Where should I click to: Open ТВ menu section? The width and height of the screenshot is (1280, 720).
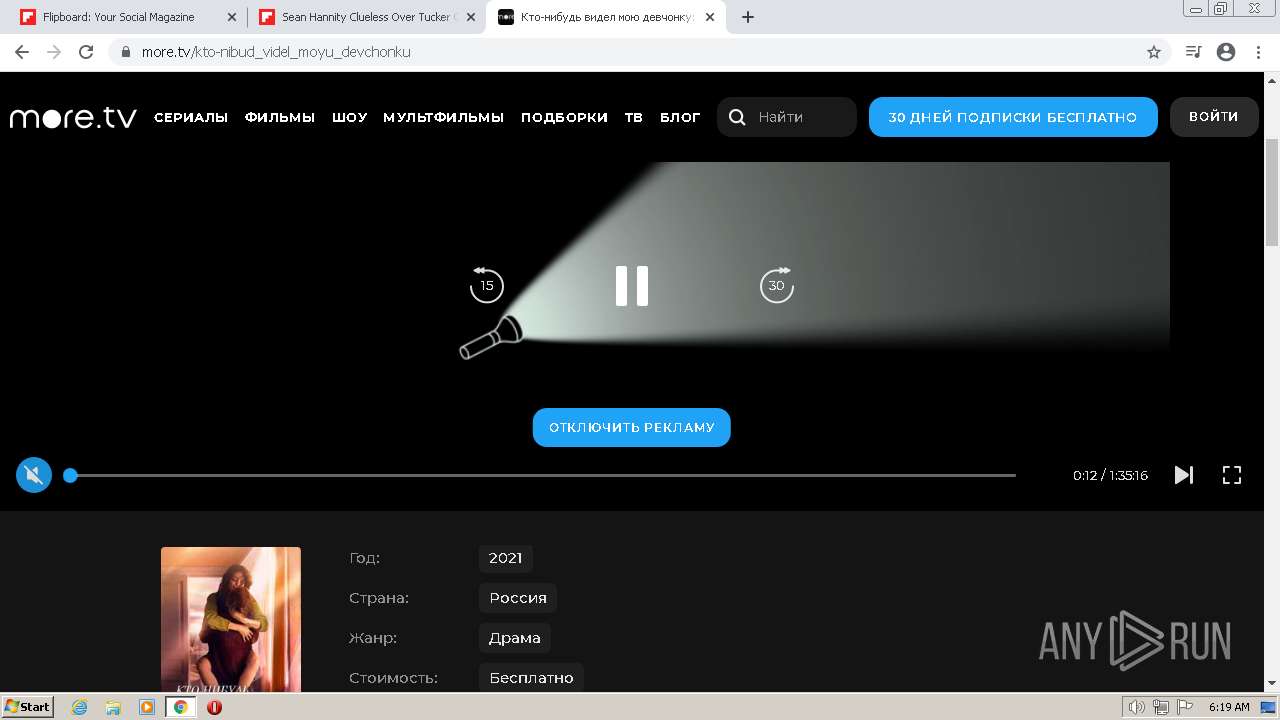pyautogui.click(x=634, y=117)
